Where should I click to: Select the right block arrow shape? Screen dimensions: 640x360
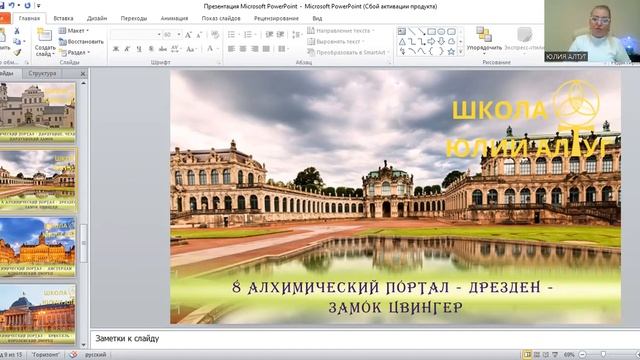point(431,42)
